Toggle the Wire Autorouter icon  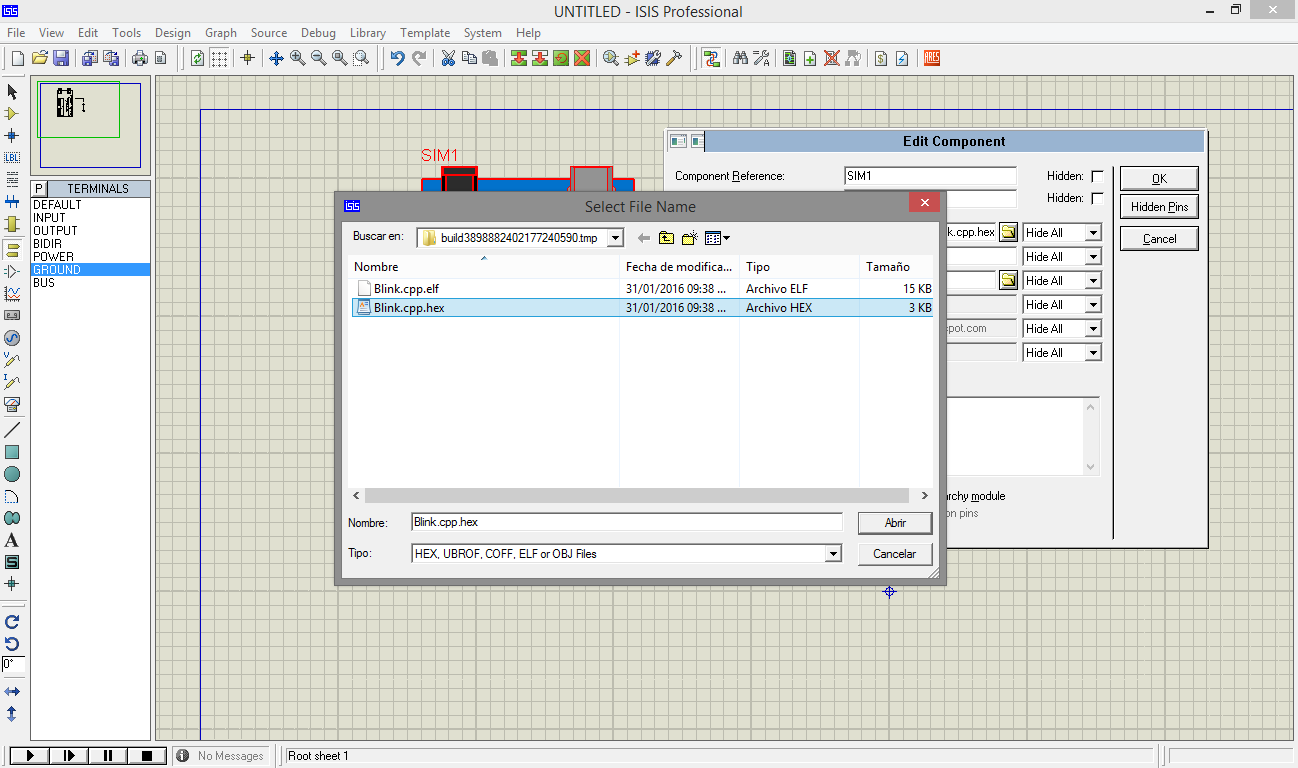coord(711,58)
